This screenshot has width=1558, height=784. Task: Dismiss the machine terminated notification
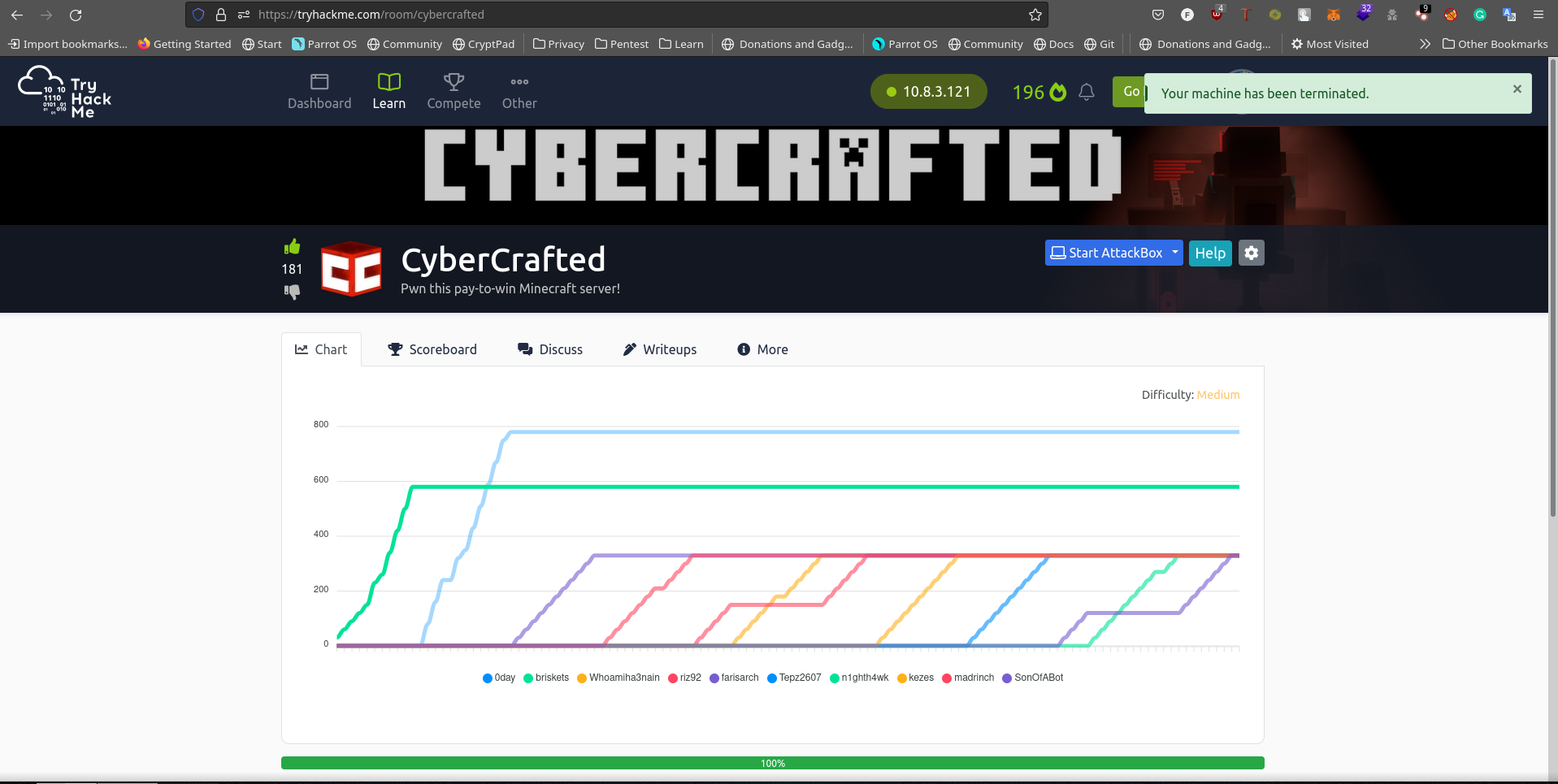tap(1517, 89)
